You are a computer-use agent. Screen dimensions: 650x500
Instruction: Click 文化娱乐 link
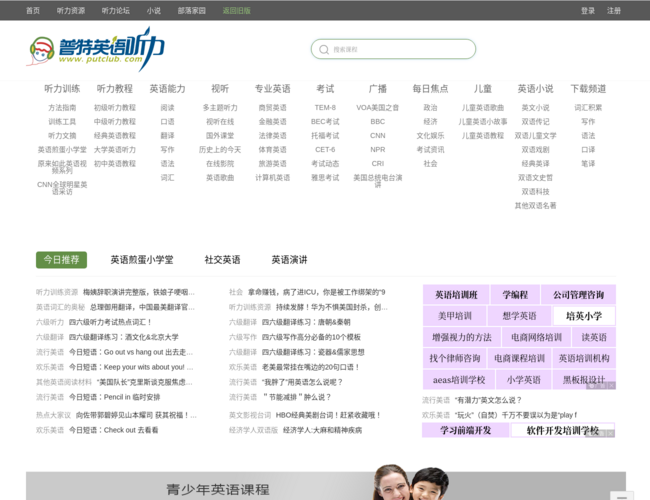coord(430,136)
